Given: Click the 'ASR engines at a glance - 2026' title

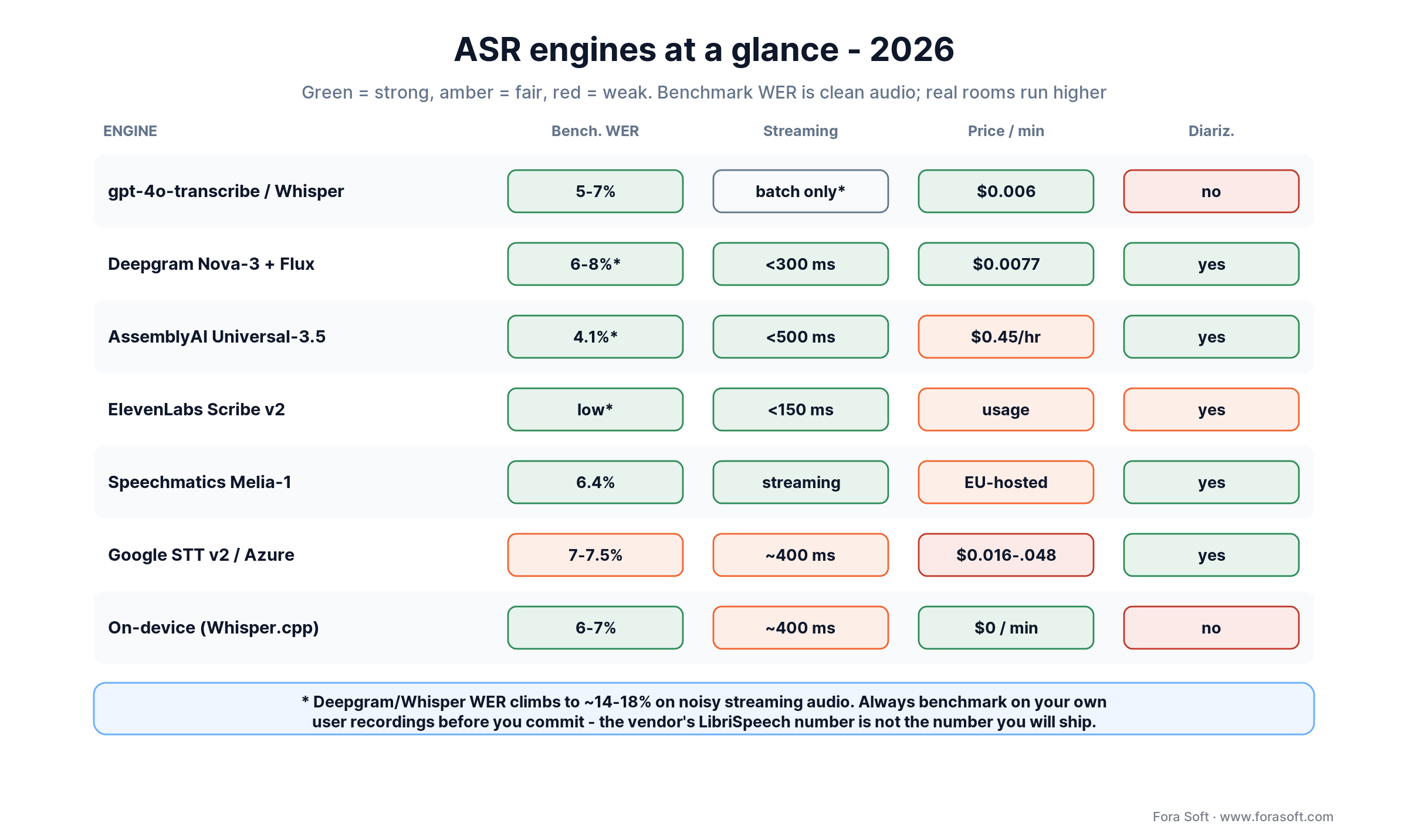Looking at the screenshot, I should (704, 49).
